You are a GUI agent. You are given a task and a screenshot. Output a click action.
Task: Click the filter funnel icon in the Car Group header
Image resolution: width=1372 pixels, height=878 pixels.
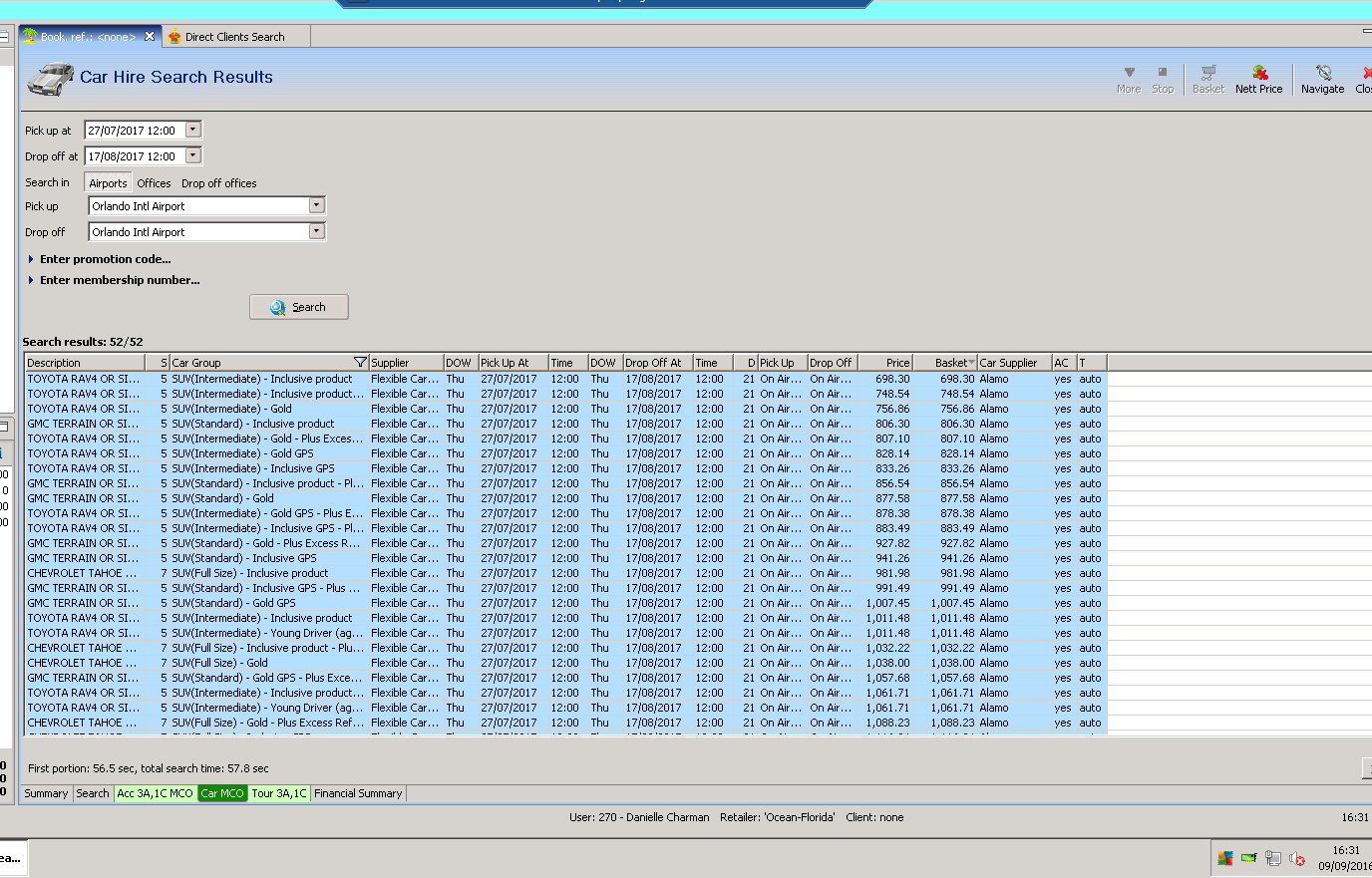pos(360,363)
